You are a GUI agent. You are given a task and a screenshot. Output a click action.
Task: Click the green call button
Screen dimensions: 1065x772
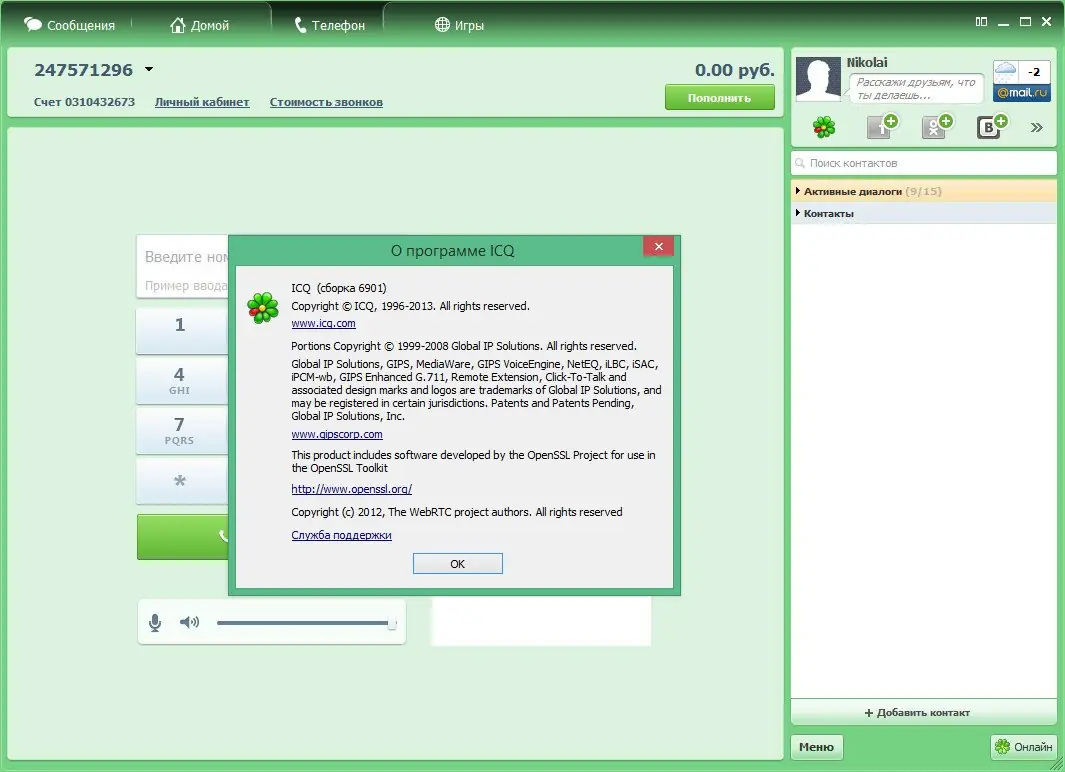tap(183, 536)
